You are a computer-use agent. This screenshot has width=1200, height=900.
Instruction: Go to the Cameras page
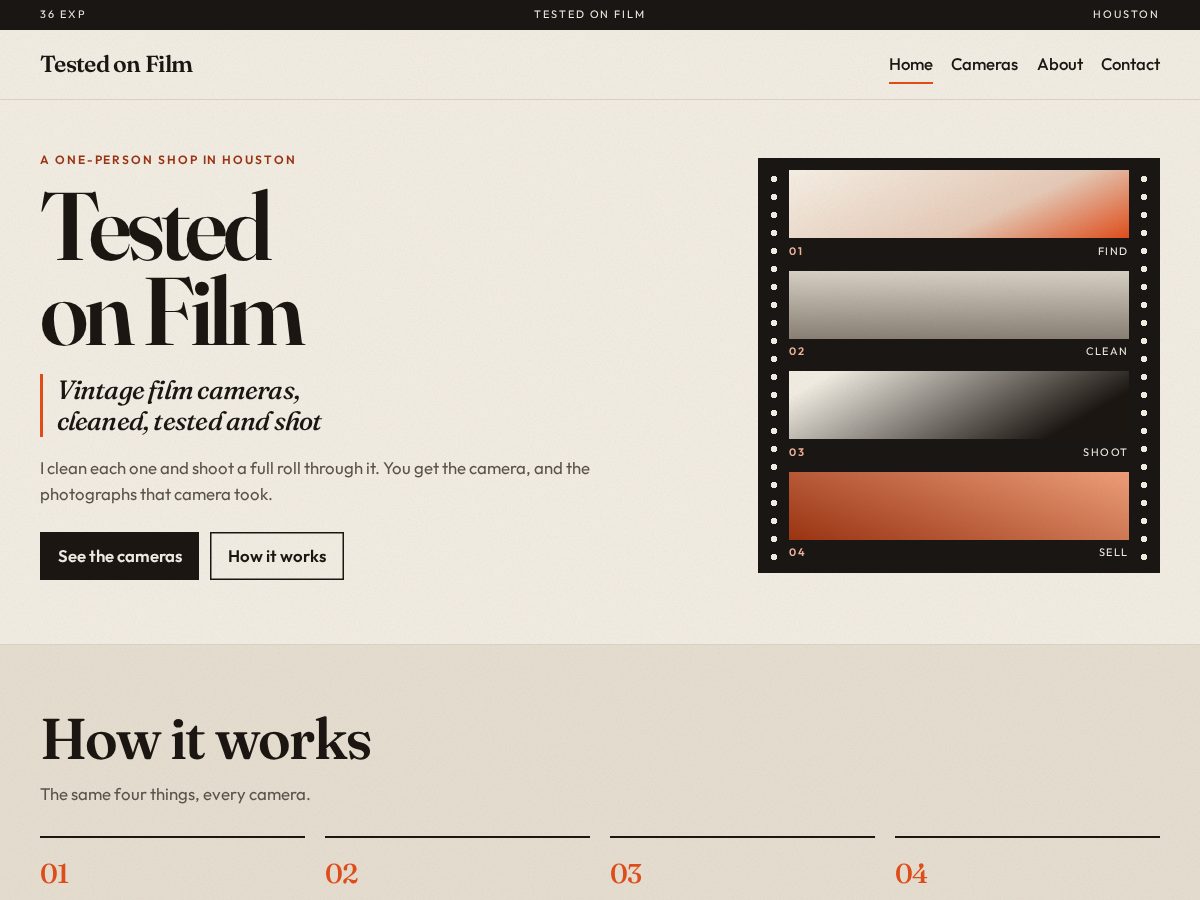point(984,65)
